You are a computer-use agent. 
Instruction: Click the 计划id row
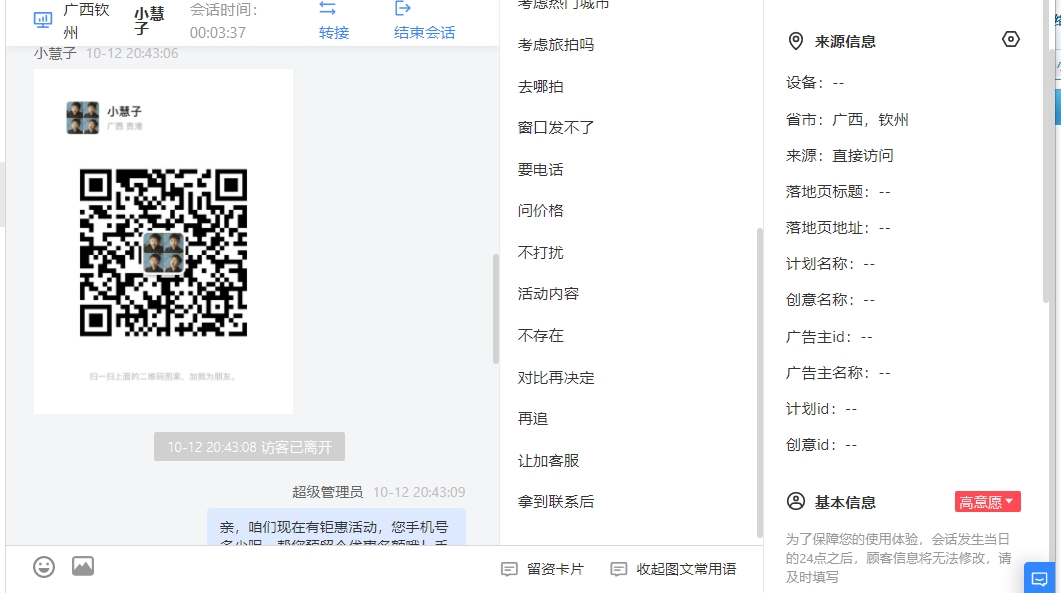pyautogui.click(x=821, y=409)
